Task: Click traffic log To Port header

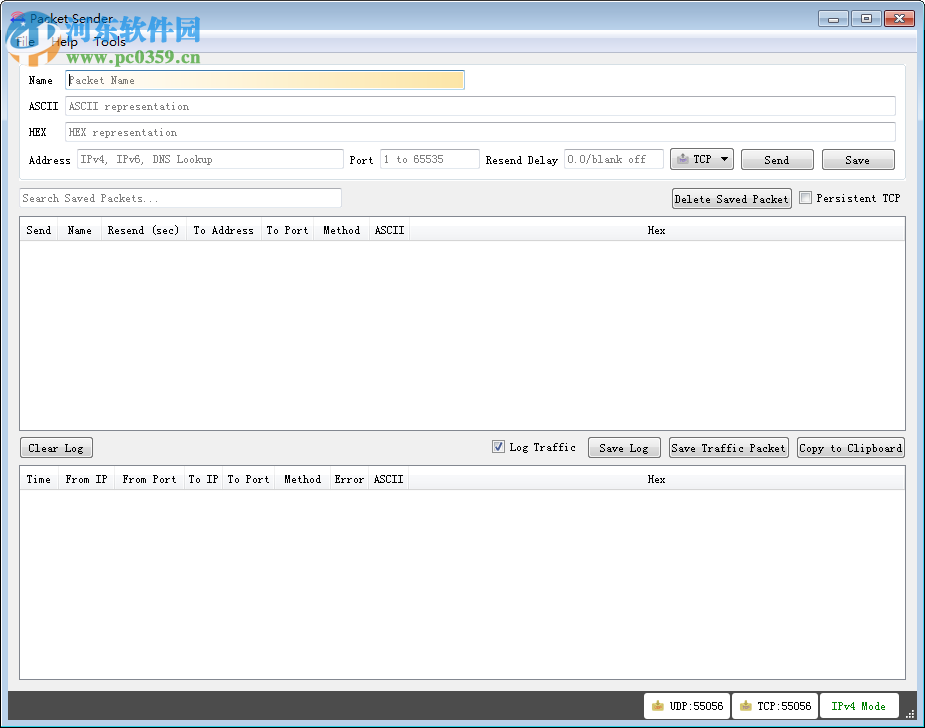Action: [248, 479]
